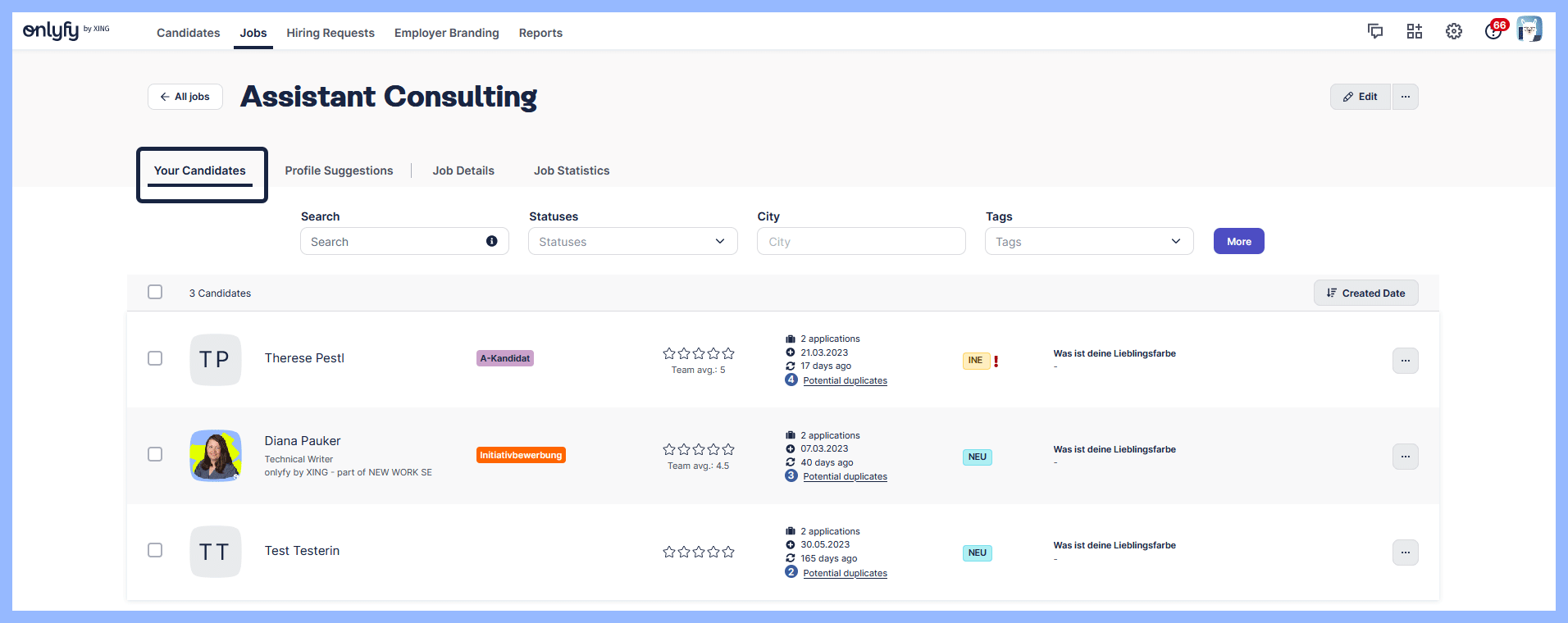Image resolution: width=1568 pixels, height=623 pixels.
Task: Click the search info icon
Action: (x=492, y=241)
